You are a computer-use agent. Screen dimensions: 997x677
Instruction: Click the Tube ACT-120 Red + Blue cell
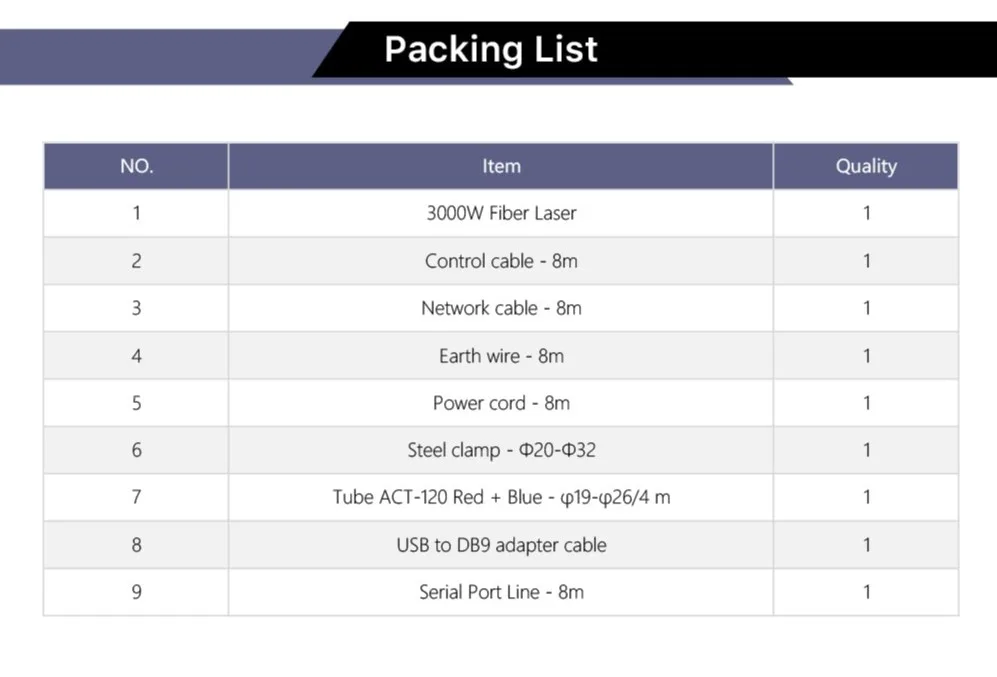pyautogui.click(x=501, y=497)
